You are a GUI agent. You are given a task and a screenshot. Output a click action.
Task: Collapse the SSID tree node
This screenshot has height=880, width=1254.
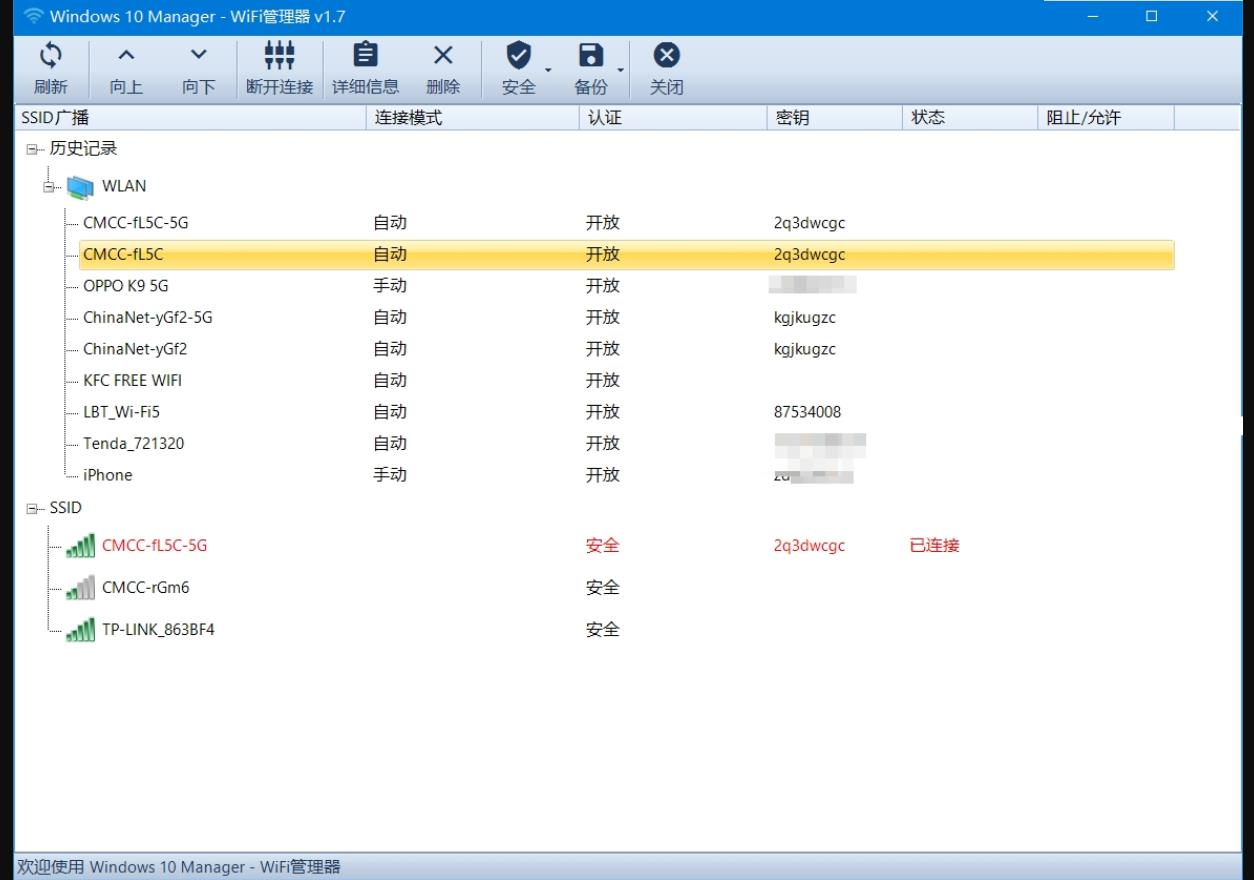click(32, 508)
